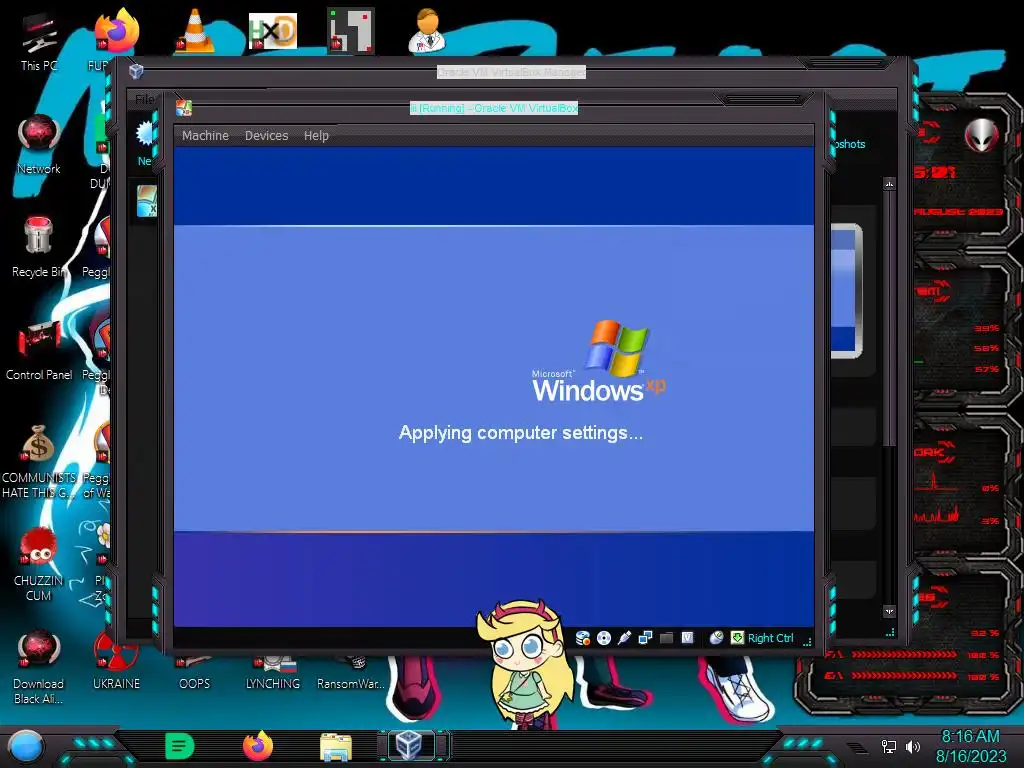Open the Machine menu in the VM window
The image size is (1024, 768).
[205, 136]
